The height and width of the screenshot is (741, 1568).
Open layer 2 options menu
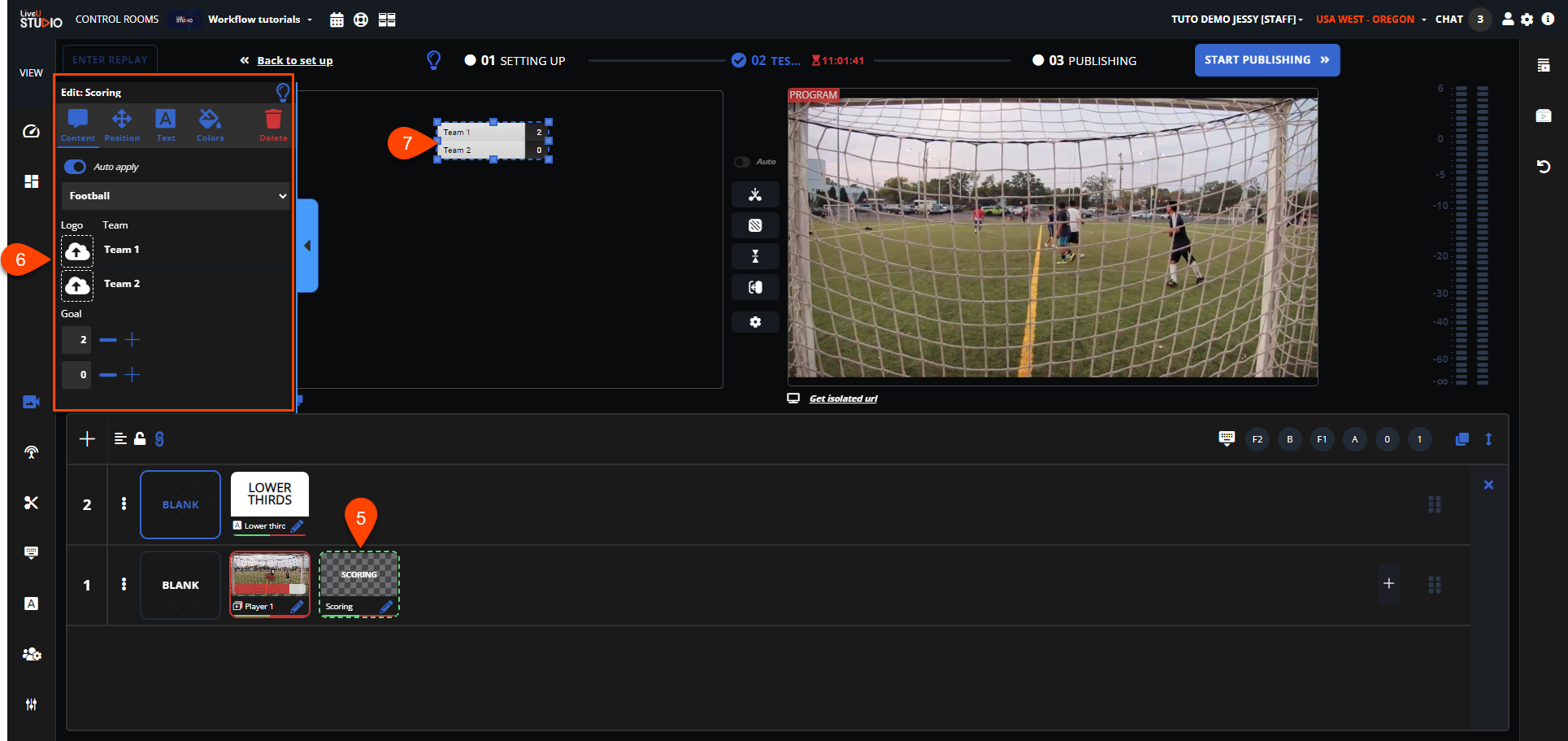(x=124, y=504)
